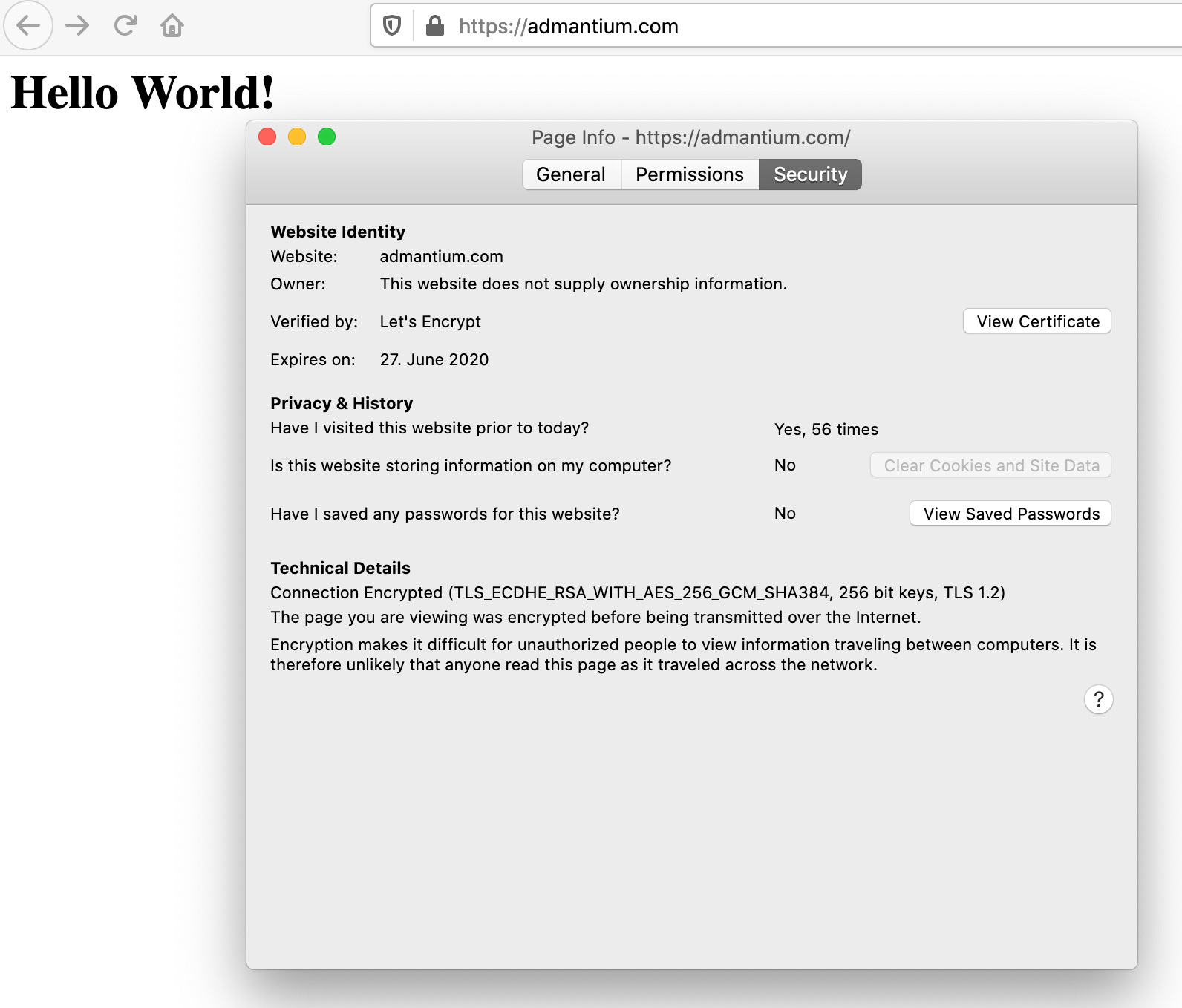Zoom Page Info window with green button
The image size is (1182, 1008).
click(327, 137)
